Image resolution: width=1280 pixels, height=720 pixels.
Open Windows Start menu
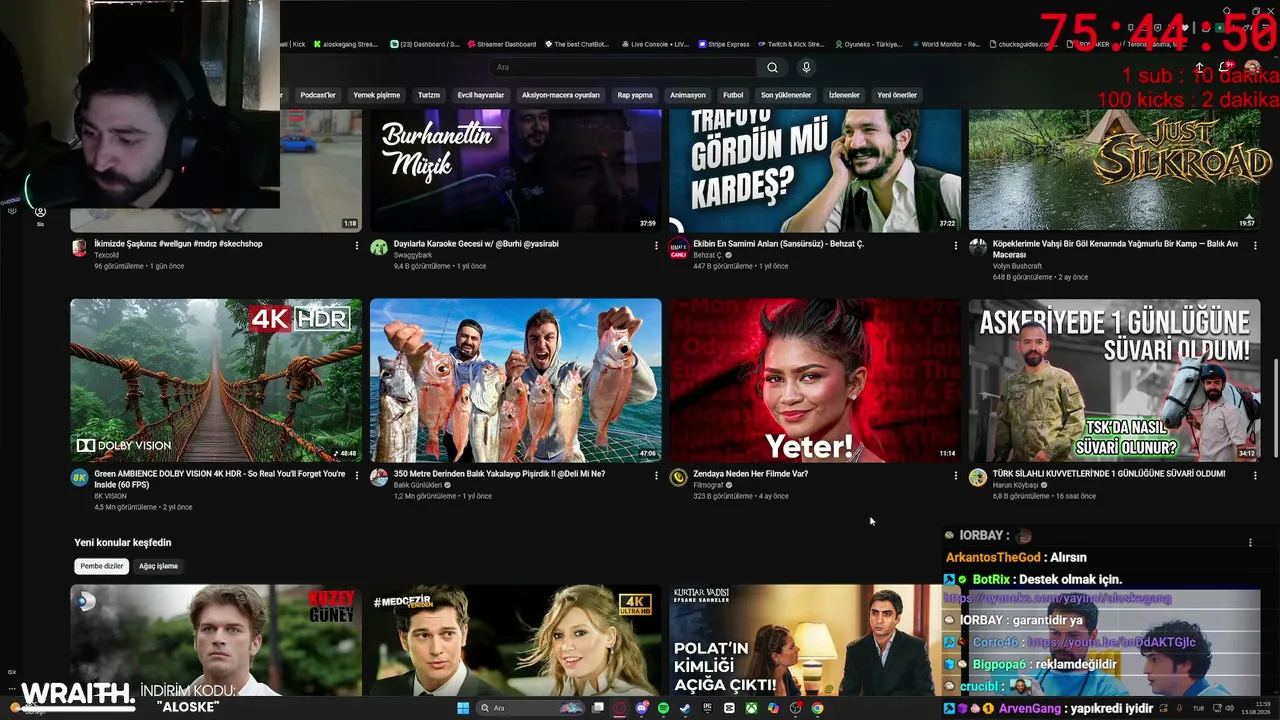(x=463, y=708)
